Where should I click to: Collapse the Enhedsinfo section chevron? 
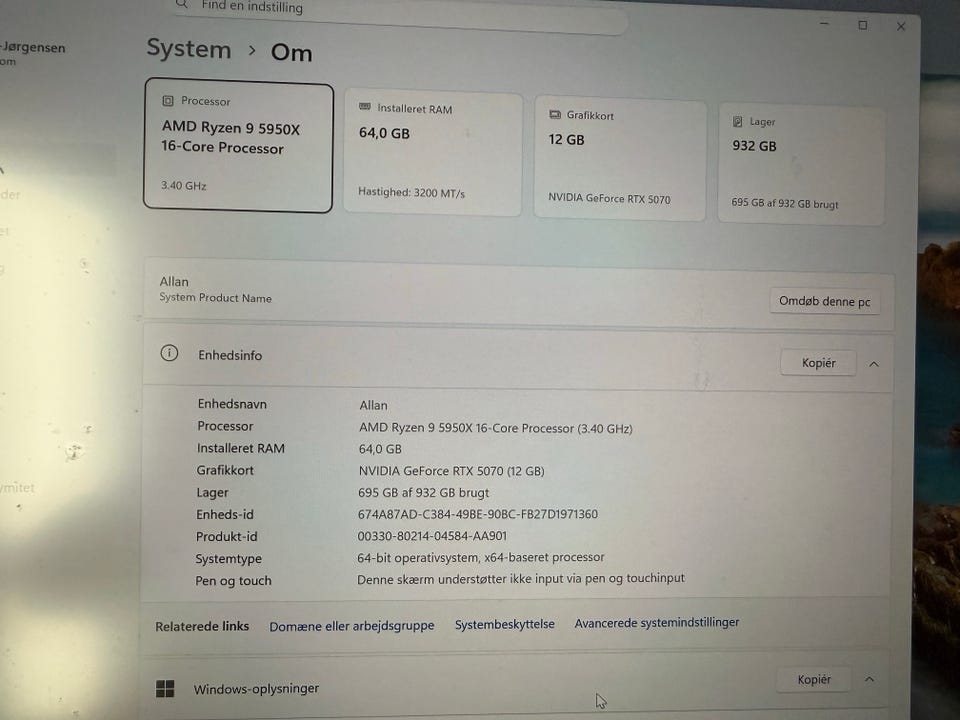click(874, 364)
